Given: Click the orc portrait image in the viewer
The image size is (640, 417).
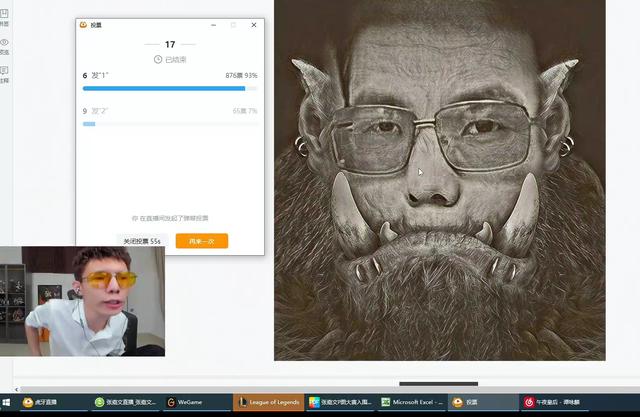Looking at the screenshot, I should [440, 180].
